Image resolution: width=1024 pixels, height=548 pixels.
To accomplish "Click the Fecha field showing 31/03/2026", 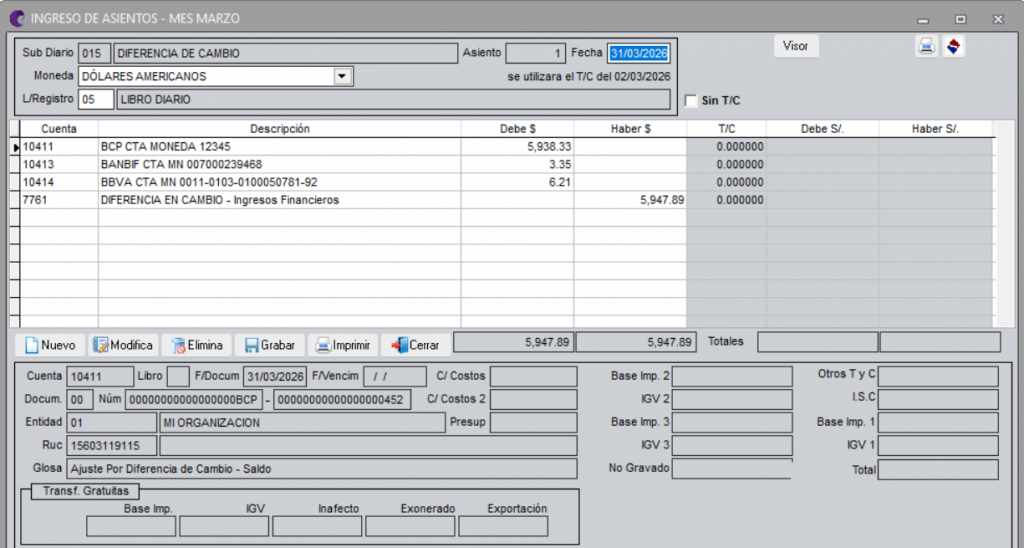I will coord(639,54).
